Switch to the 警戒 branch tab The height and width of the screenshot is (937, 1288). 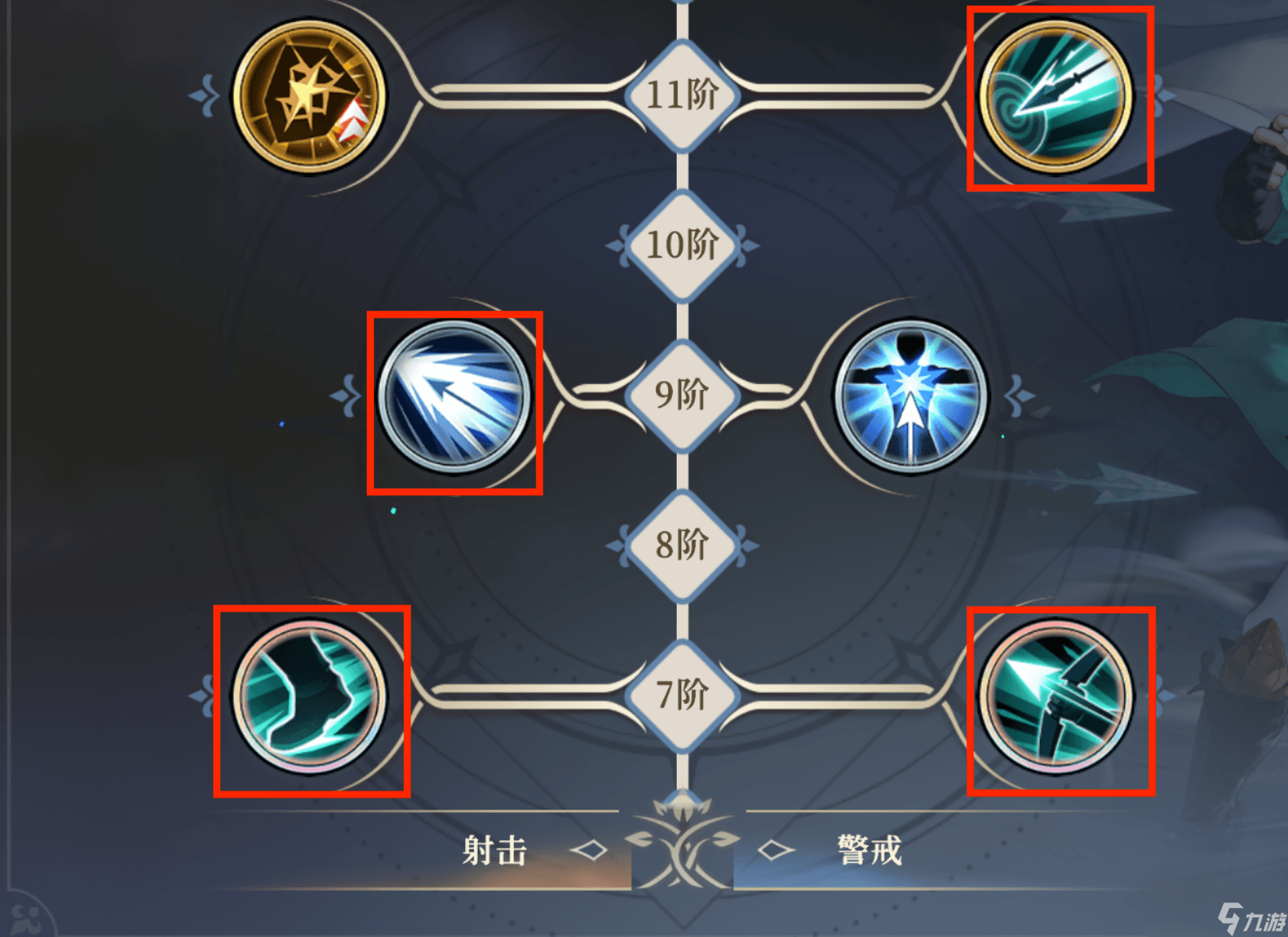coord(870,850)
